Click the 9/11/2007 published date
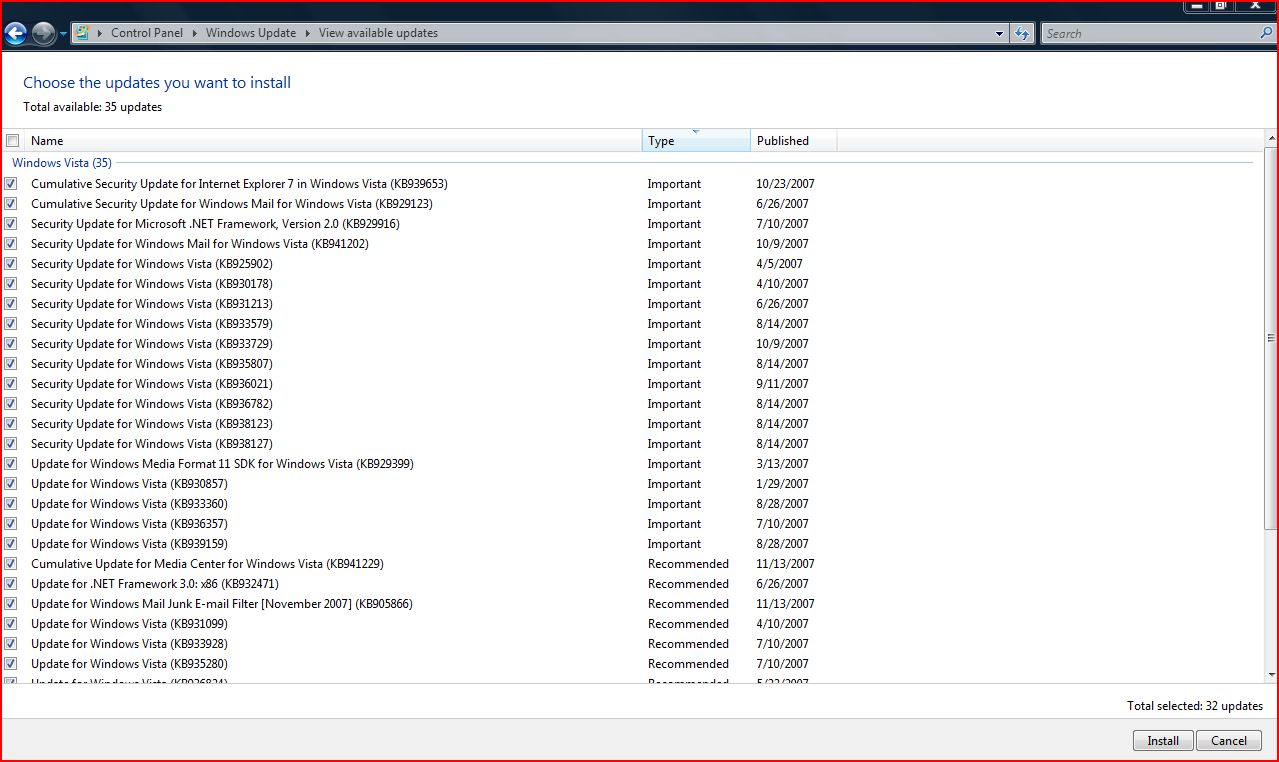This screenshot has width=1279, height=762. (x=783, y=384)
